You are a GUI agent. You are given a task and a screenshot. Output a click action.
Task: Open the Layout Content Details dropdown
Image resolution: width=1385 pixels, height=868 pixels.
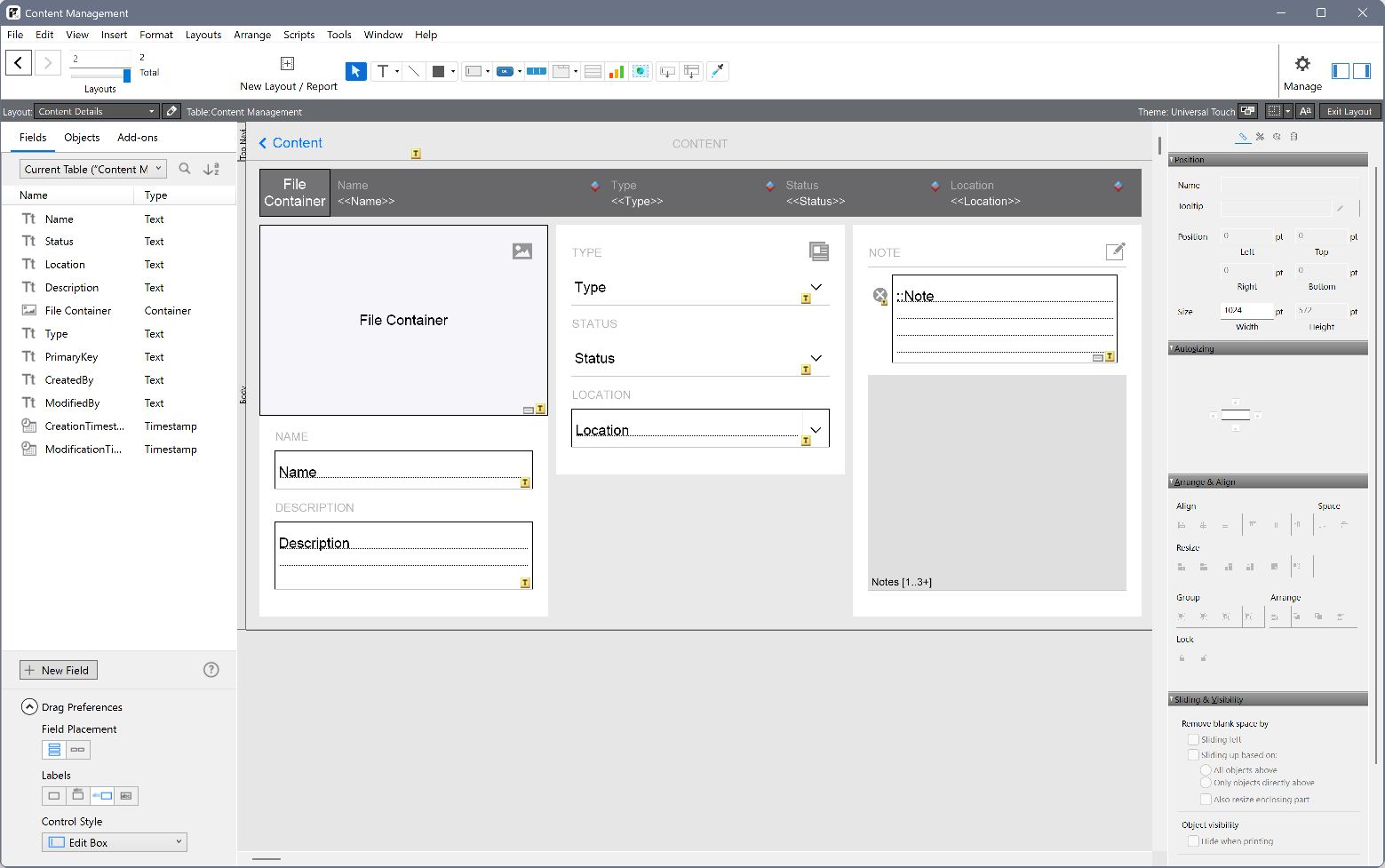(x=96, y=111)
